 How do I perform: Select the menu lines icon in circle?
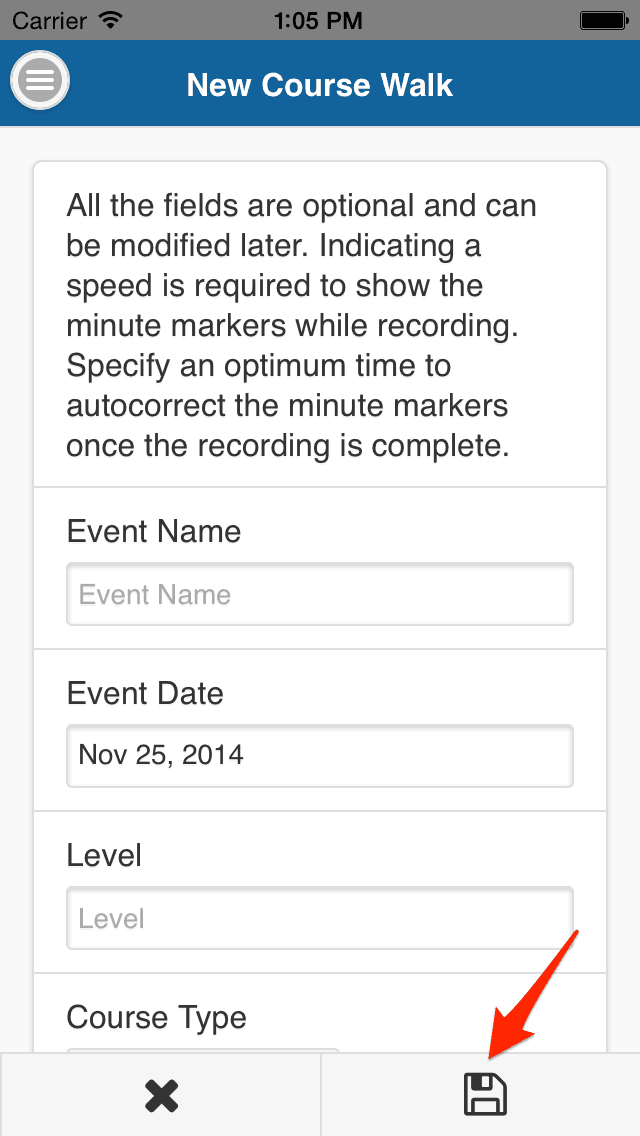point(40,79)
